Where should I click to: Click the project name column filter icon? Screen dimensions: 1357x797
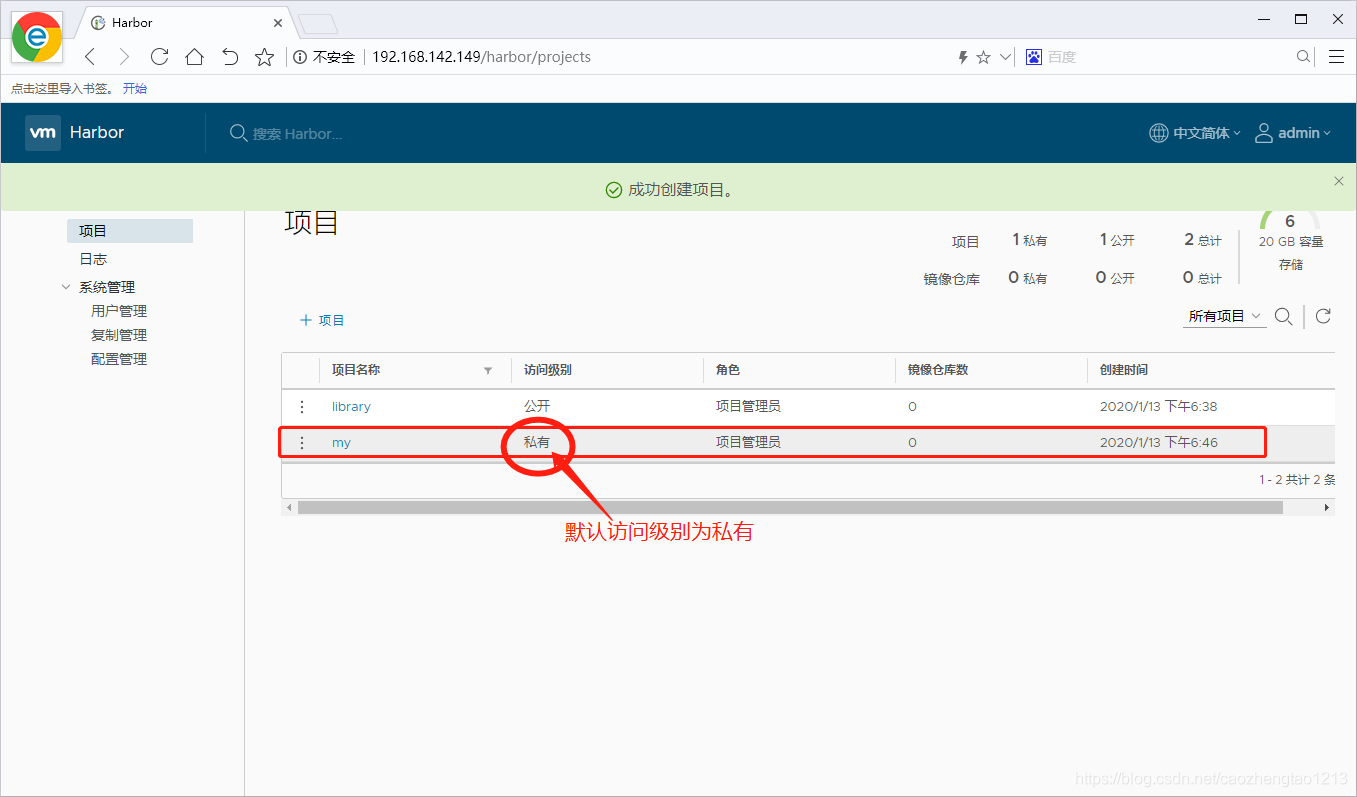[x=488, y=370]
